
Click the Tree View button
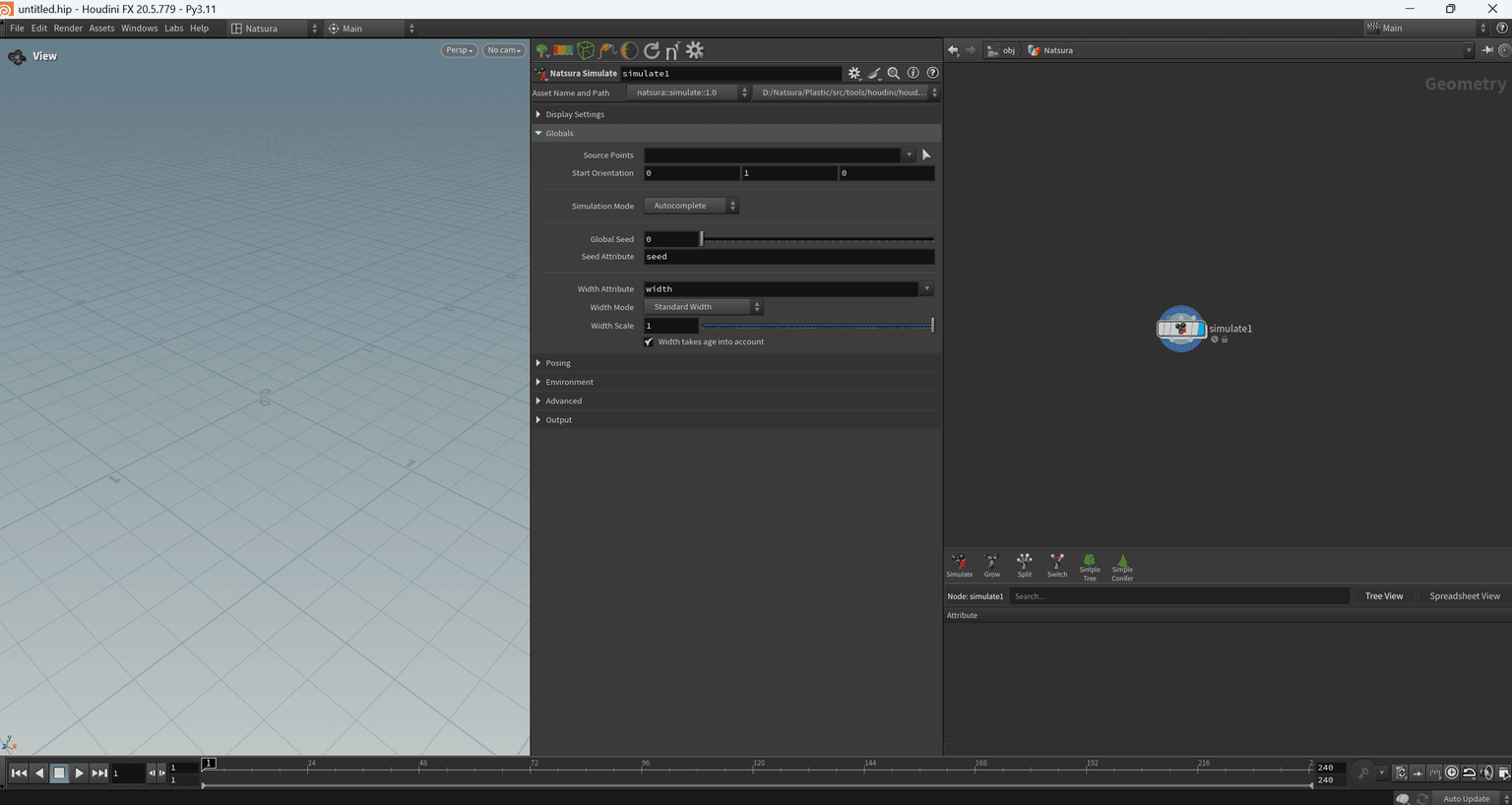click(1383, 595)
